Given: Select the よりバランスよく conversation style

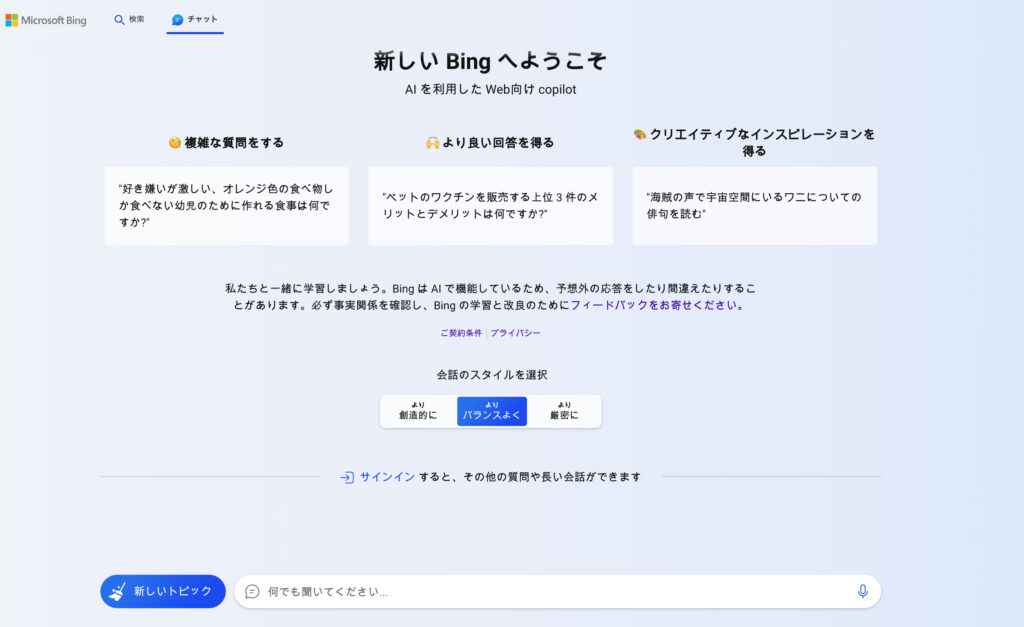Looking at the screenshot, I should pyautogui.click(x=492, y=411).
